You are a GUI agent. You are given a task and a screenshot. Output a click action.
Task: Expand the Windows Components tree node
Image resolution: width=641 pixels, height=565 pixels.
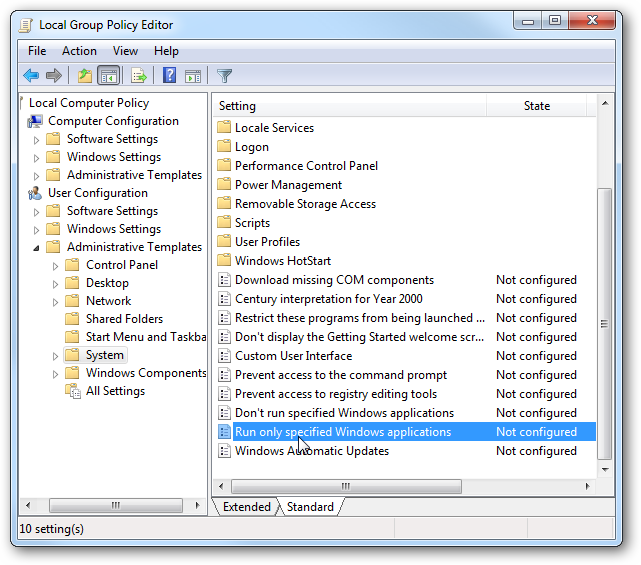55,374
